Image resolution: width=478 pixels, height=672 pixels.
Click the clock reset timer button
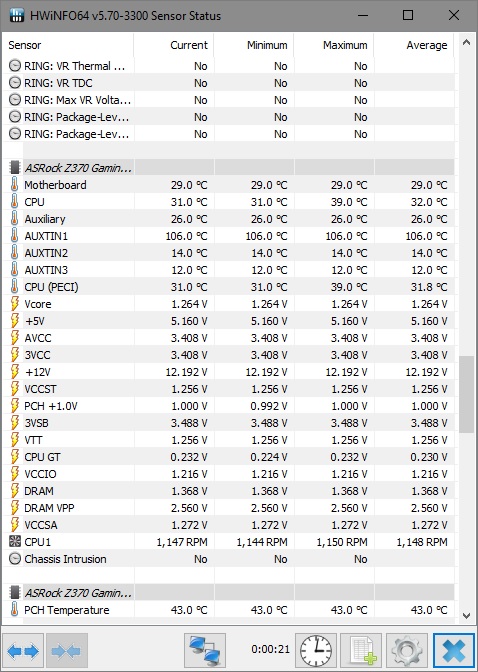(316, 651)
